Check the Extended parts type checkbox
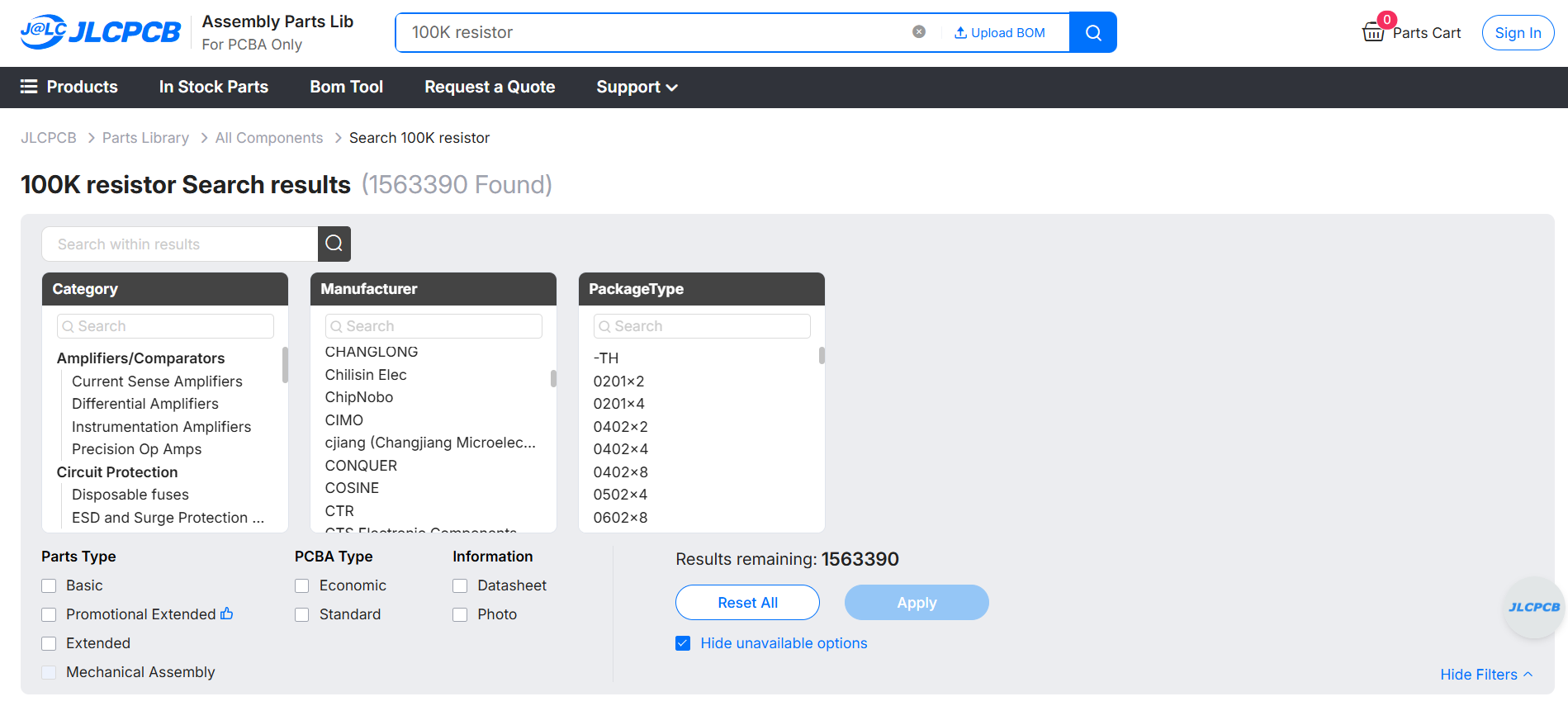The image size is (1568, 706). pos(49,643)
